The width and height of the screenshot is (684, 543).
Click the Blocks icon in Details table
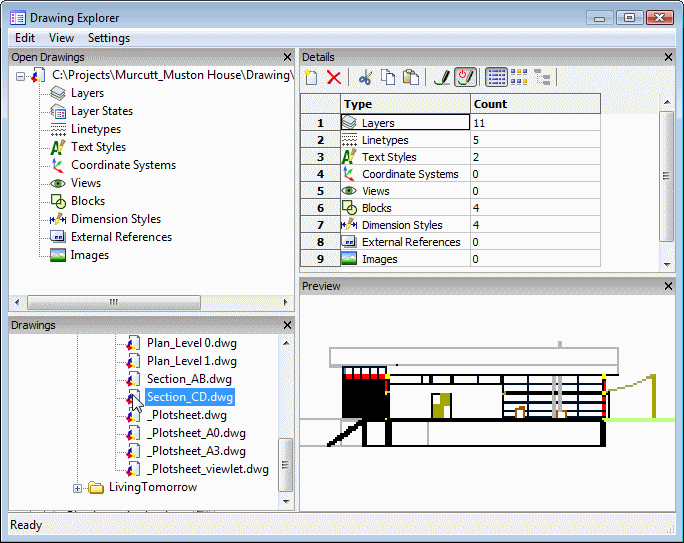tap(349, 208)
